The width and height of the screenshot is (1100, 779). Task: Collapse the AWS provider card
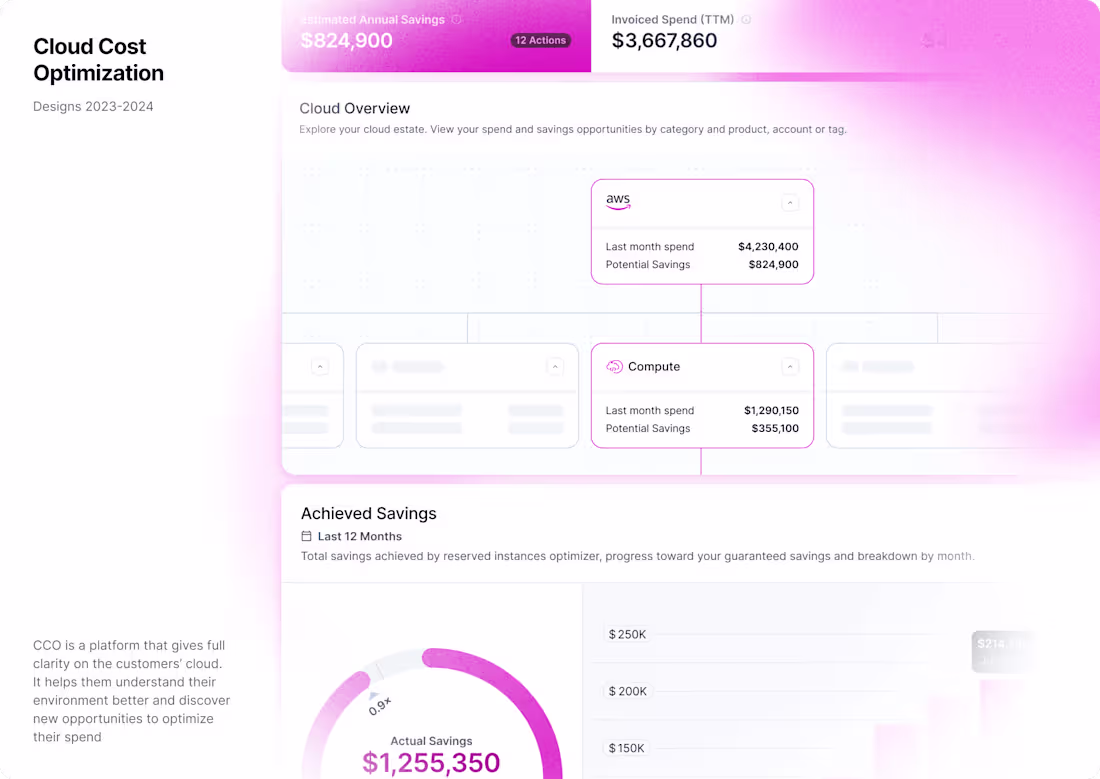(x=790, y=201)
